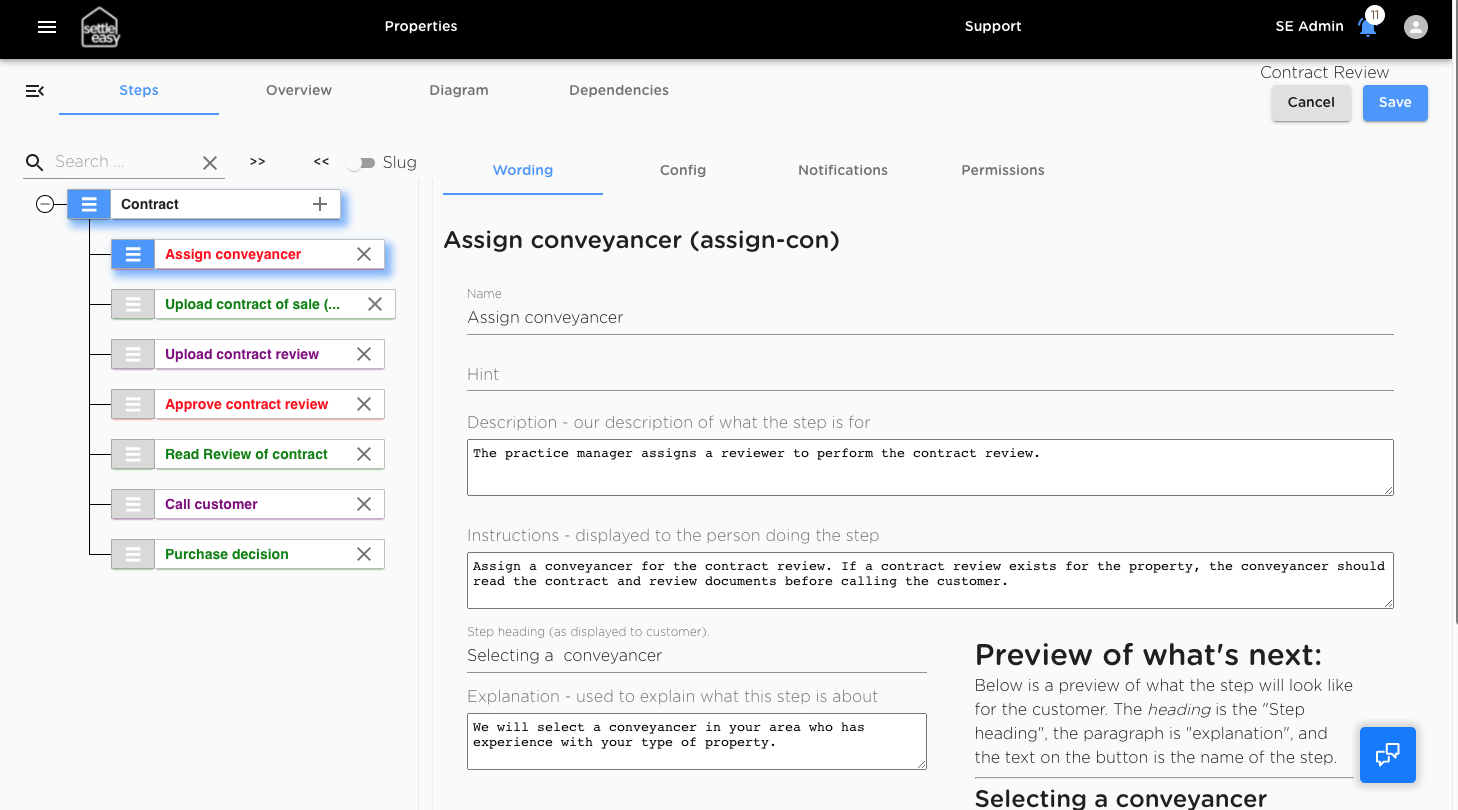
Task: Open the Notifications tab
Action: pos(843,170)
